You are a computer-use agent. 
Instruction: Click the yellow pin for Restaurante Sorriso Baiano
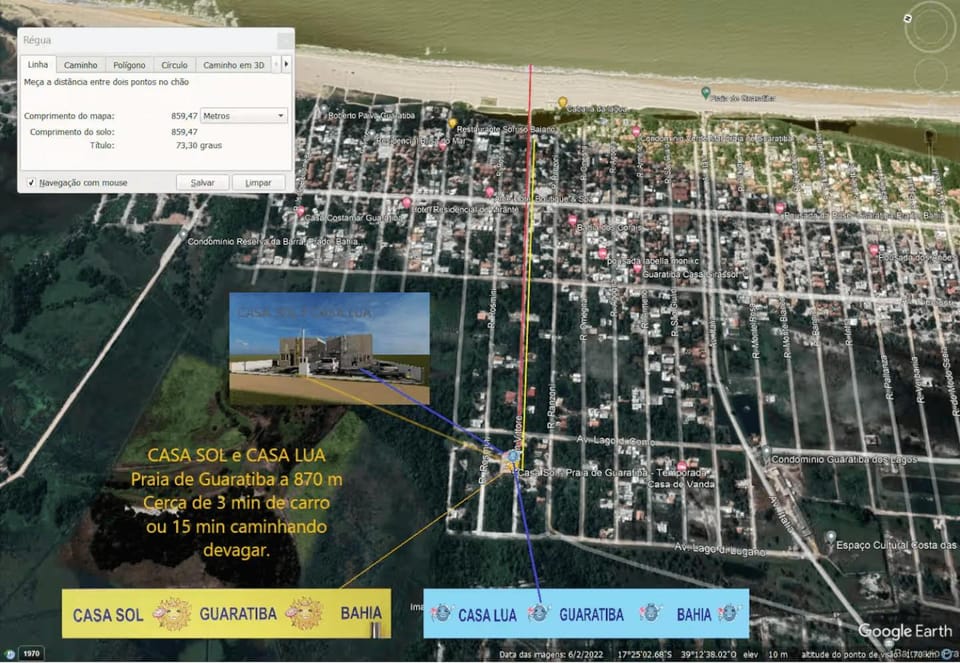452,124
